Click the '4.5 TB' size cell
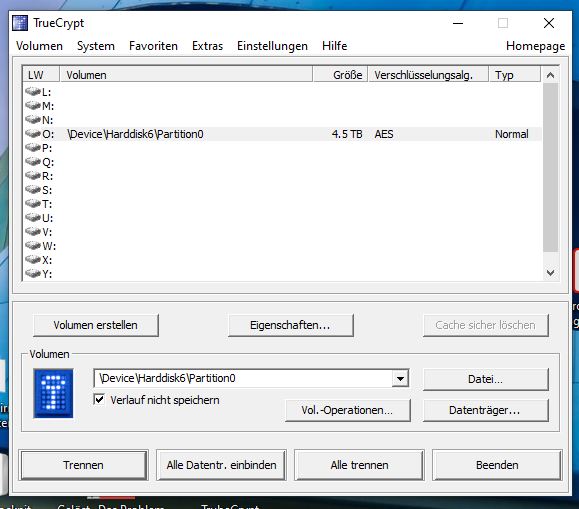This screenshot has height=509, width=579. point(347,134)
